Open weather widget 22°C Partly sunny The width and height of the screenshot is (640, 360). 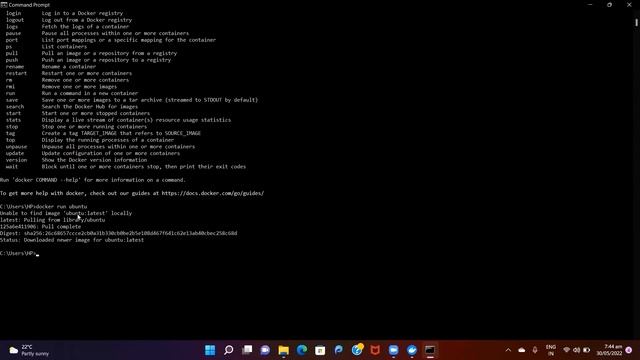(29, 350)
